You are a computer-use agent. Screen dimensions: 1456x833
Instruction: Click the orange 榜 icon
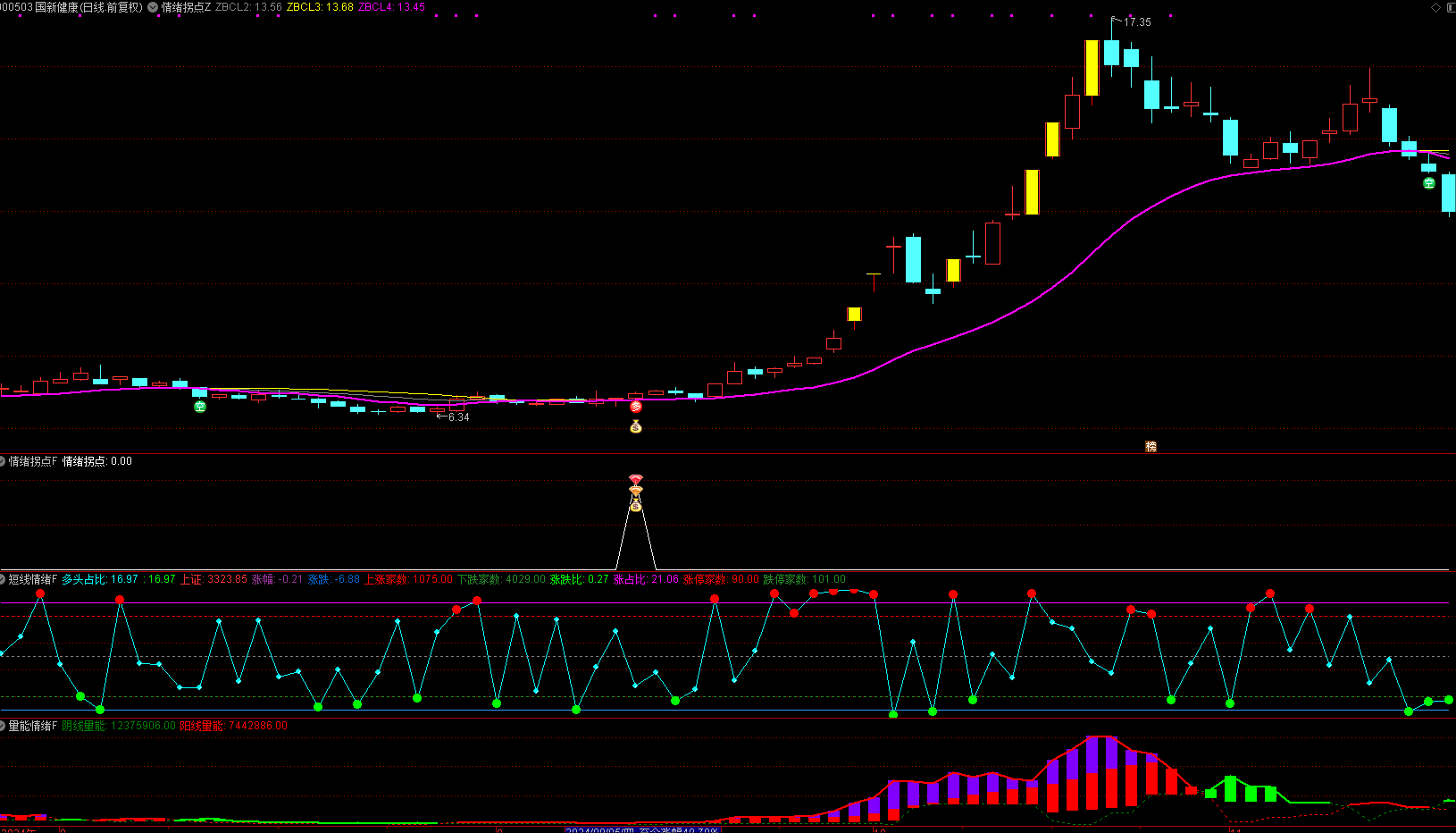[1151, 446]
